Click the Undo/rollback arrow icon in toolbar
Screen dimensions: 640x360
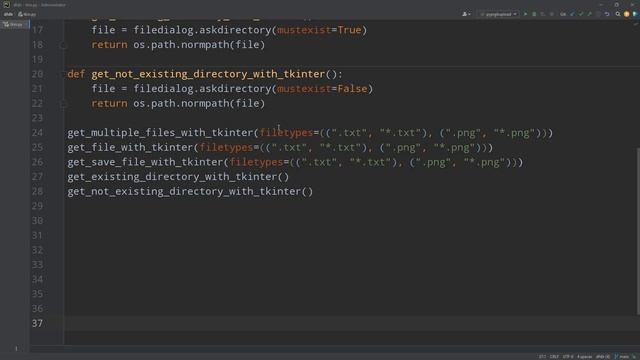[x=607, y=14]
